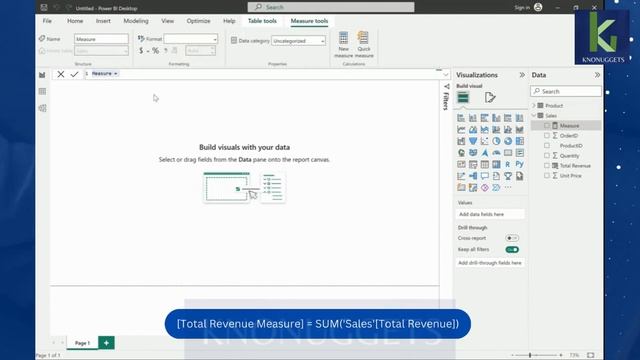
Task: Select the Donut chart visual
Action: (508, 141)
